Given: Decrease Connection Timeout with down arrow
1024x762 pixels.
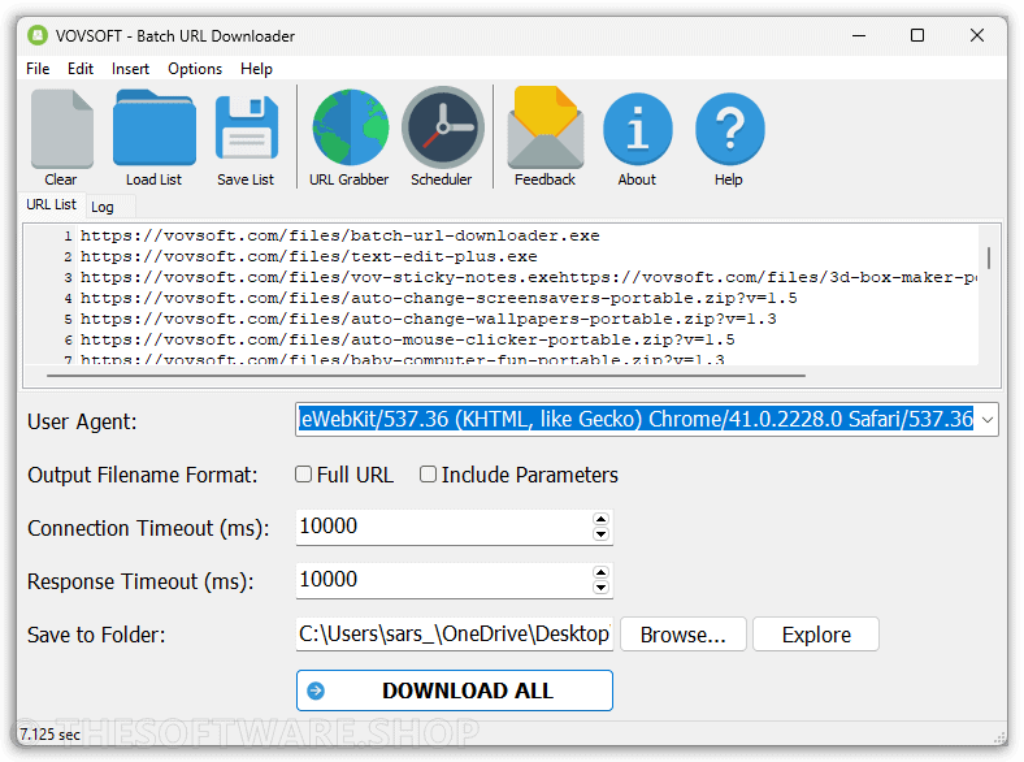Looking at the screenshot, I should (601, 534).
